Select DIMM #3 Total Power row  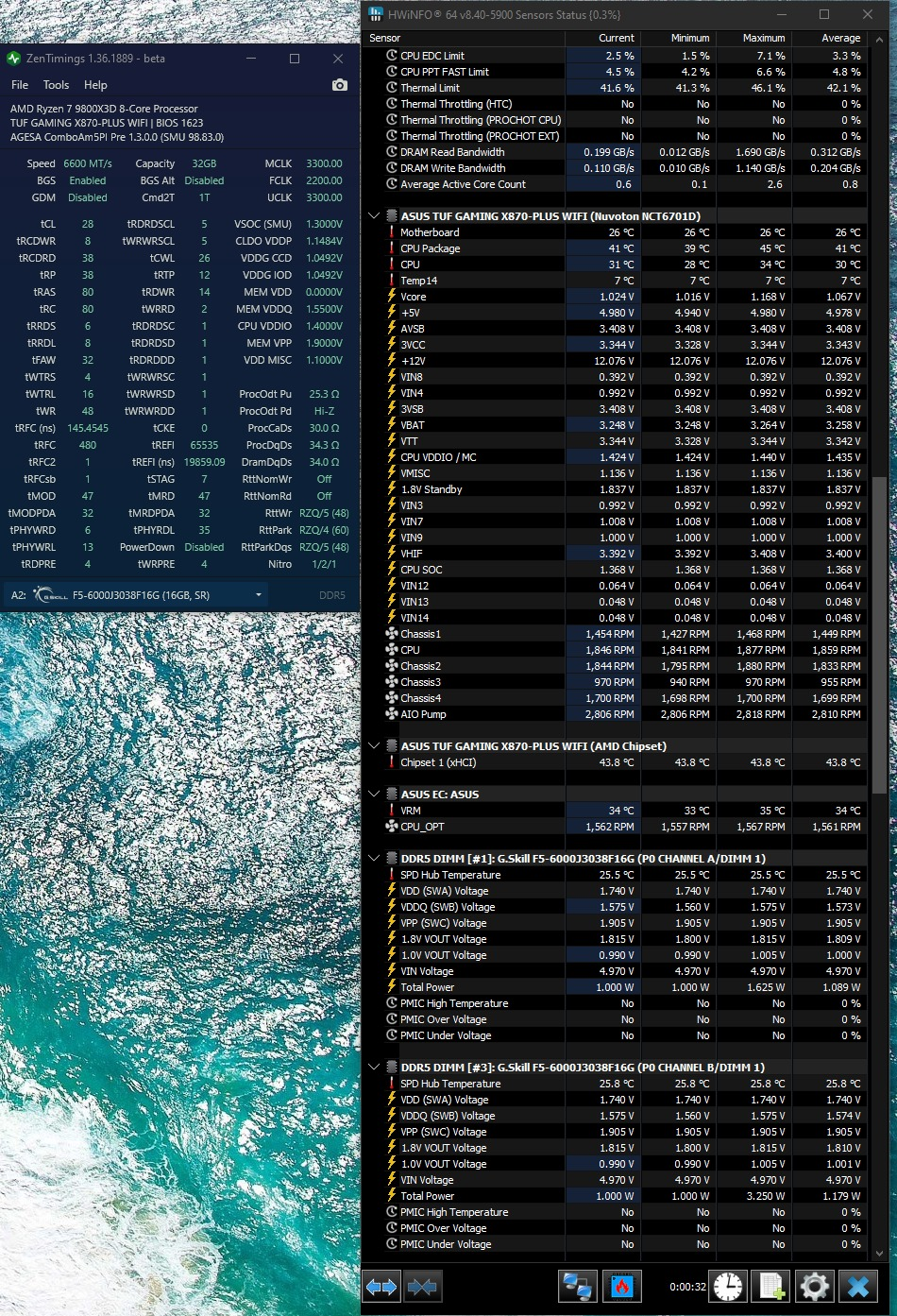pos(615,1196)
